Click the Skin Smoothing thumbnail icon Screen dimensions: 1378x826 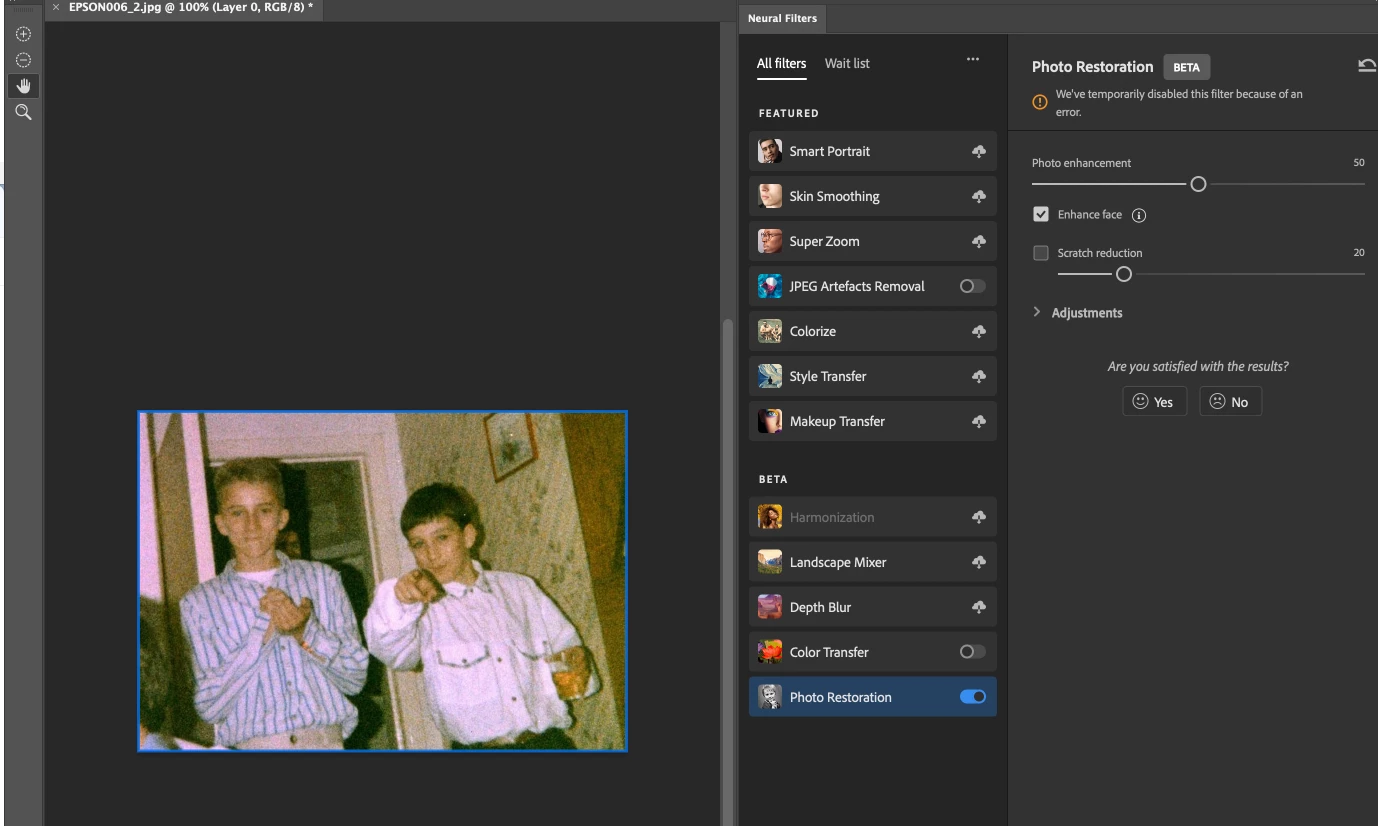point(770,196)
